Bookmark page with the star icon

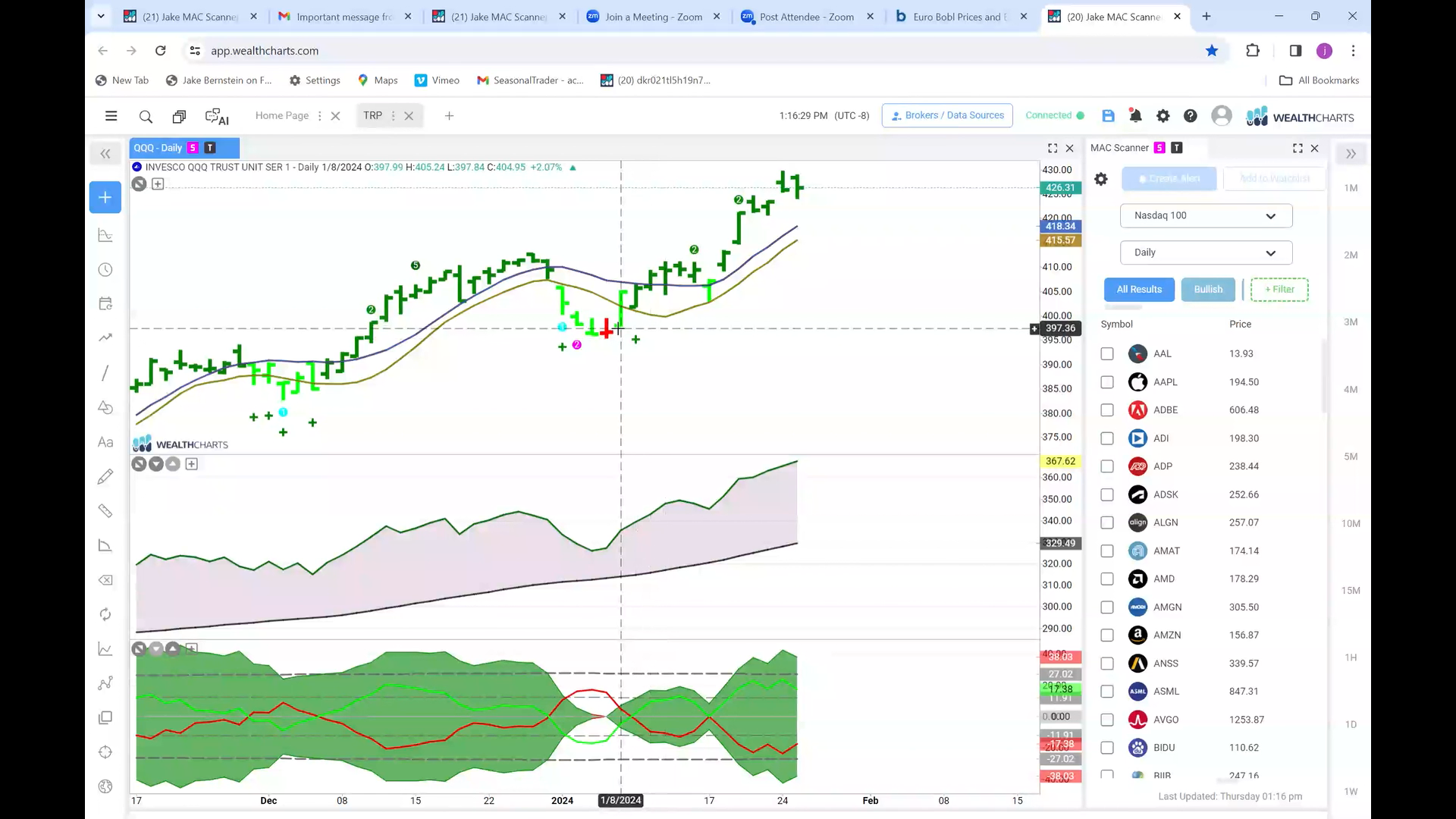(x=1212, y=51)
